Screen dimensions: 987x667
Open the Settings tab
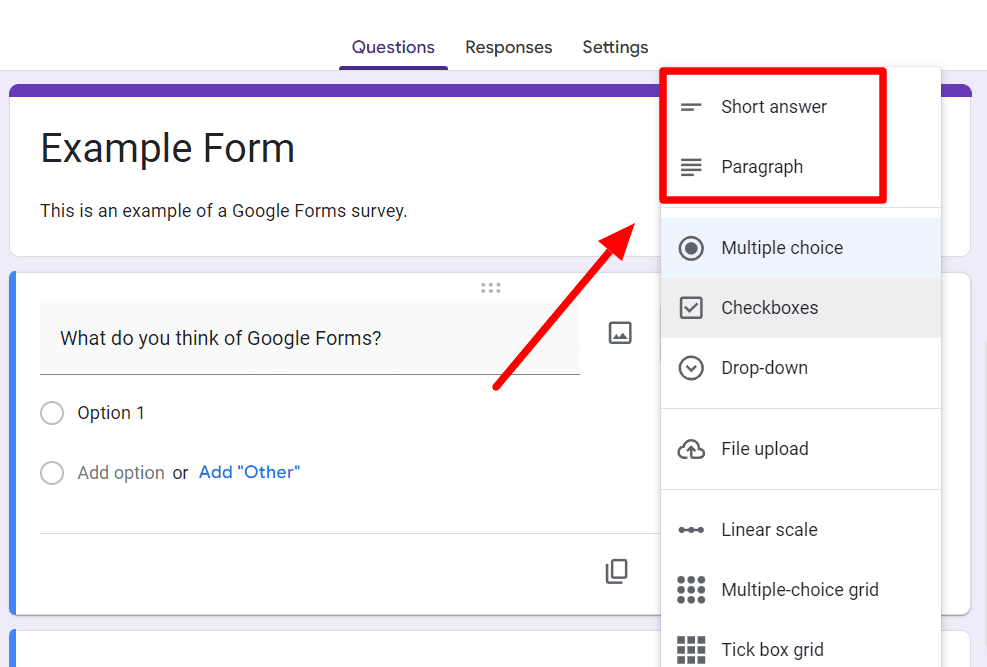[x=615, y=47]
